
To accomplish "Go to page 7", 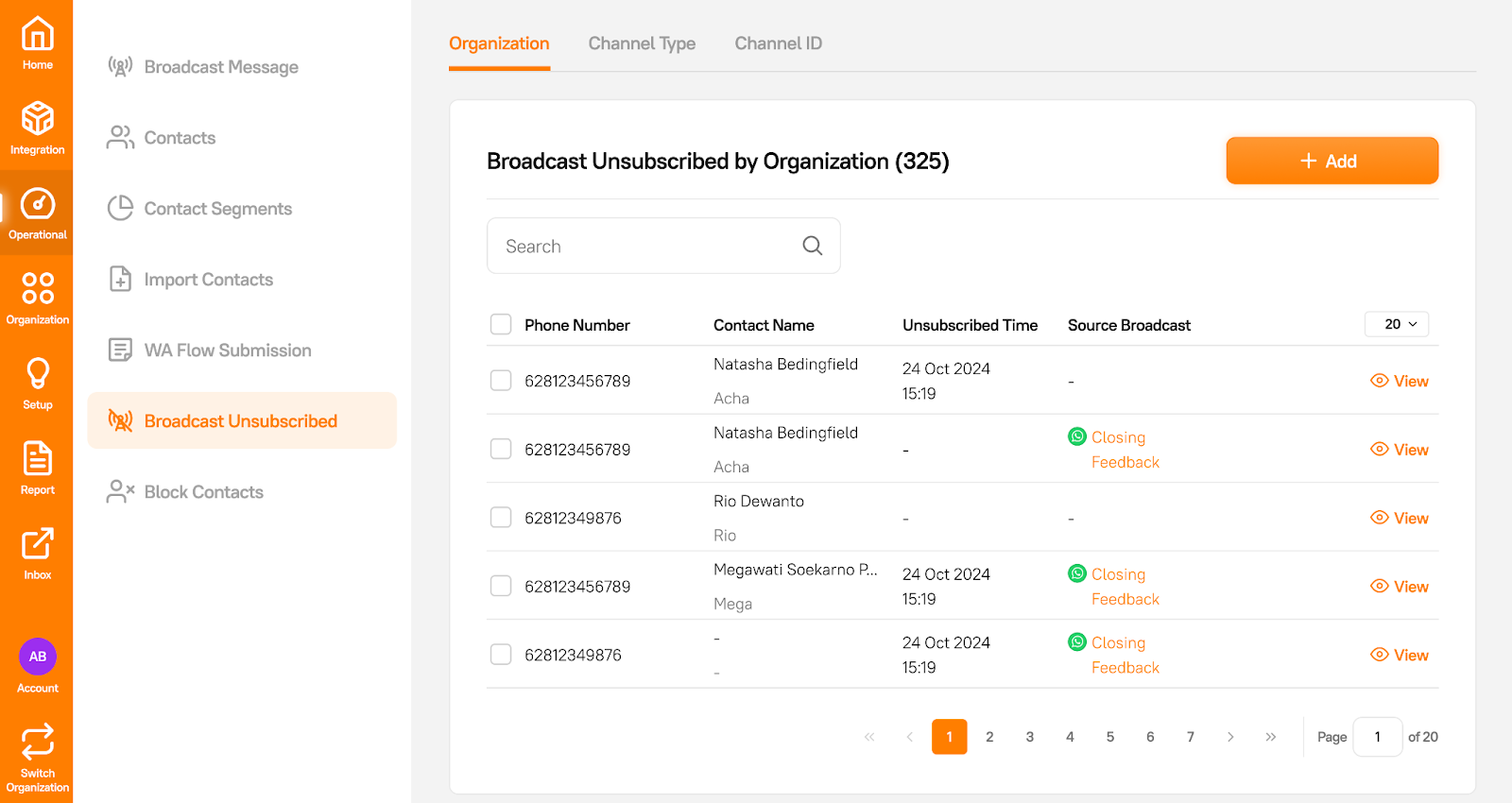I will (1191, 737).
